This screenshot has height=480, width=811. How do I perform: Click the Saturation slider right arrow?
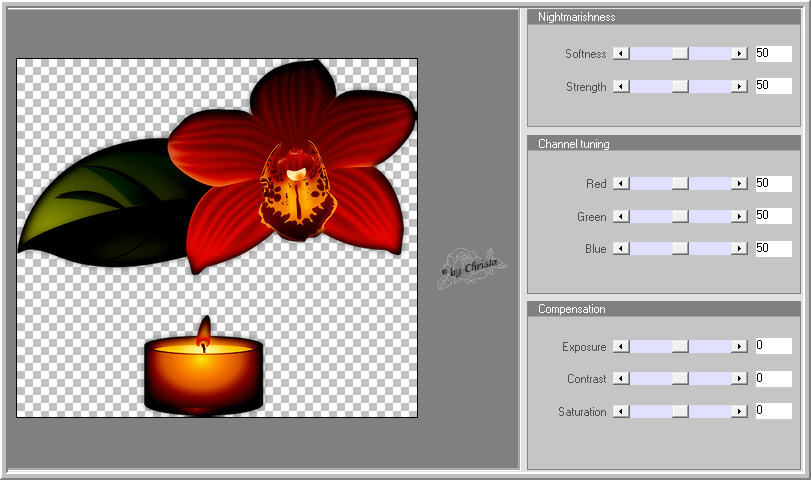point(740,411)
